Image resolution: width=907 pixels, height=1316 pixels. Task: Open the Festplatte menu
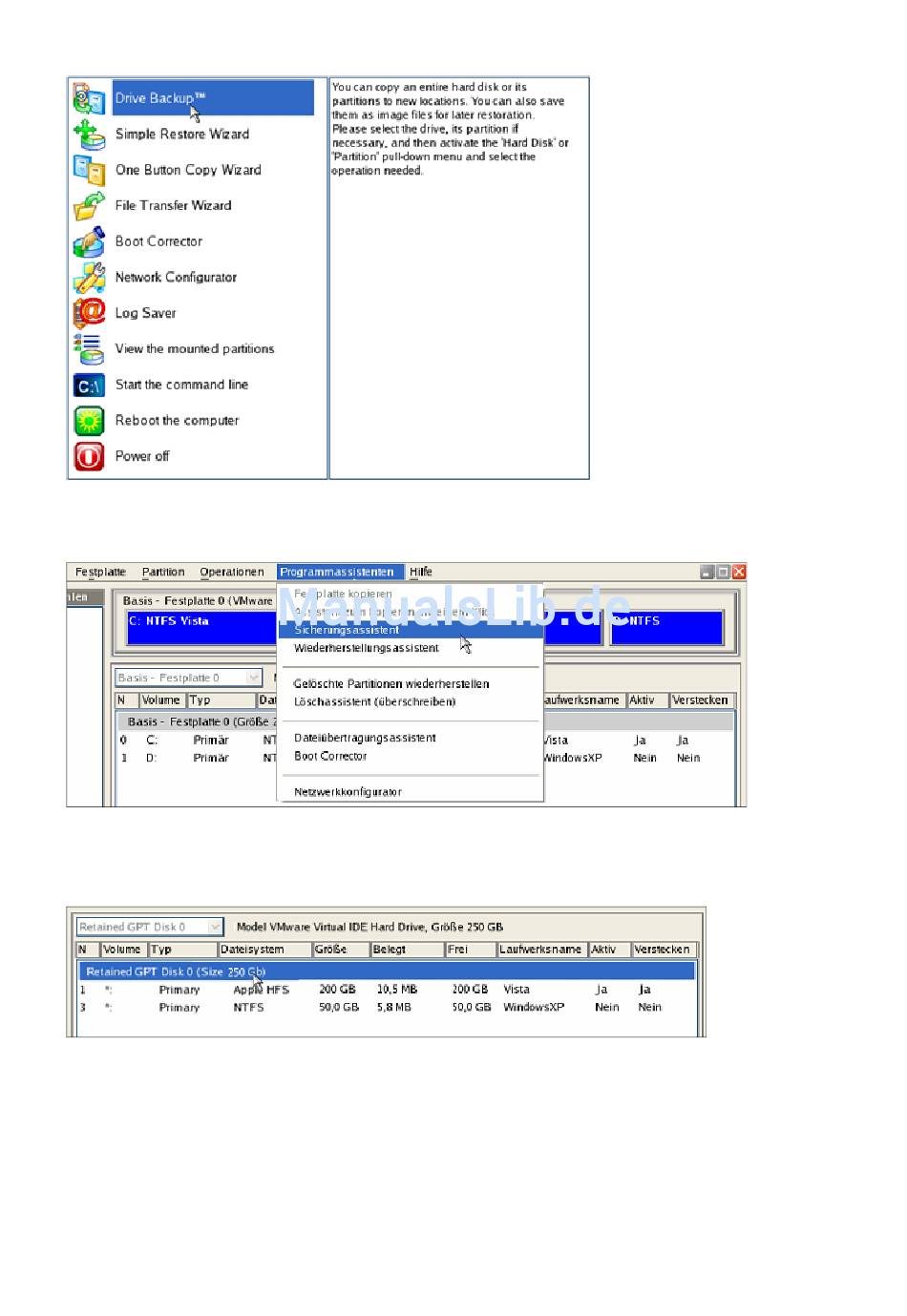(100, 573)
